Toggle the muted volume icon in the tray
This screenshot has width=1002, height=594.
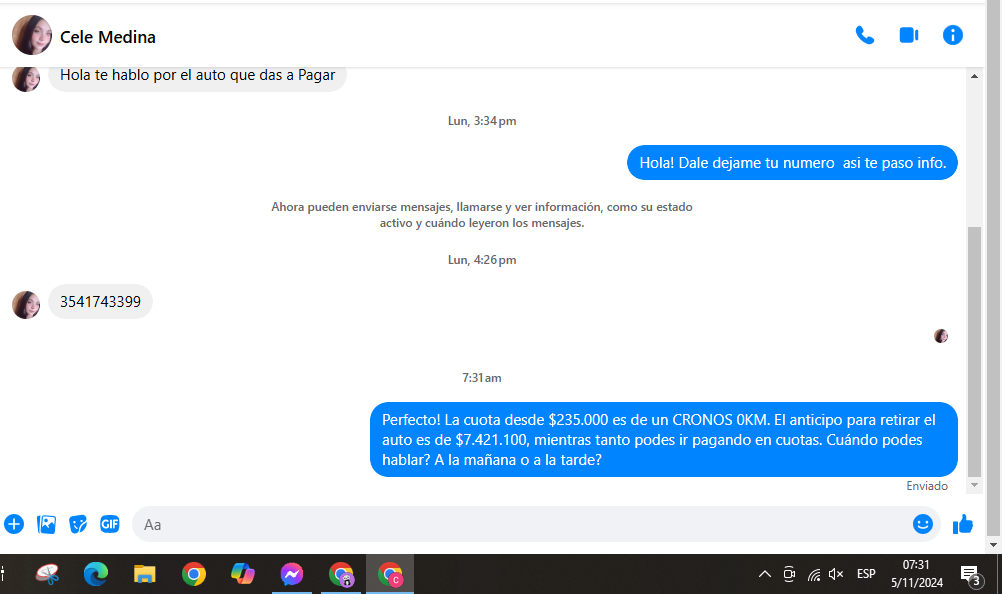[836, 574]
